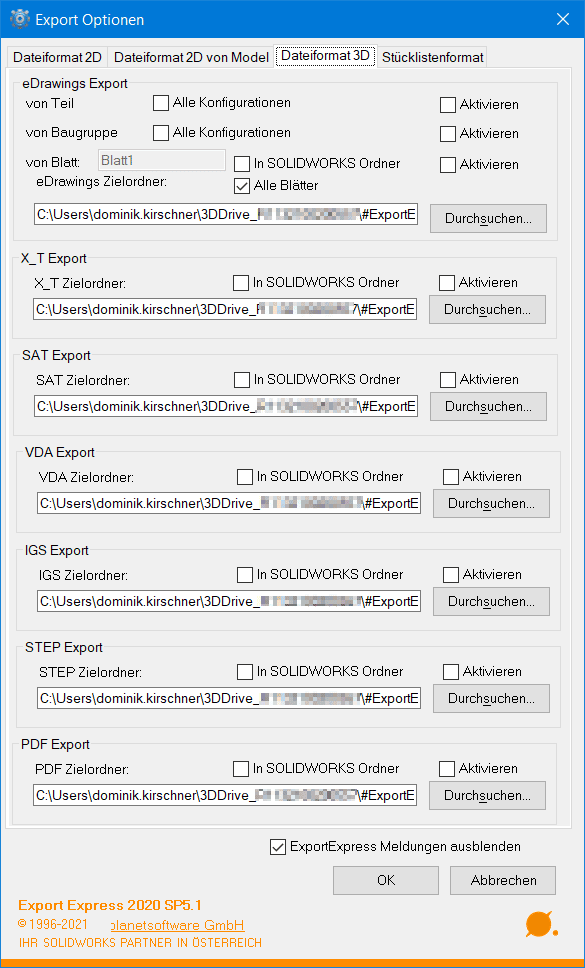The image size is (585, 968).
Task: Check In SOLIDWORKS Ordner for PDF Export
Action: pos(241,769)
